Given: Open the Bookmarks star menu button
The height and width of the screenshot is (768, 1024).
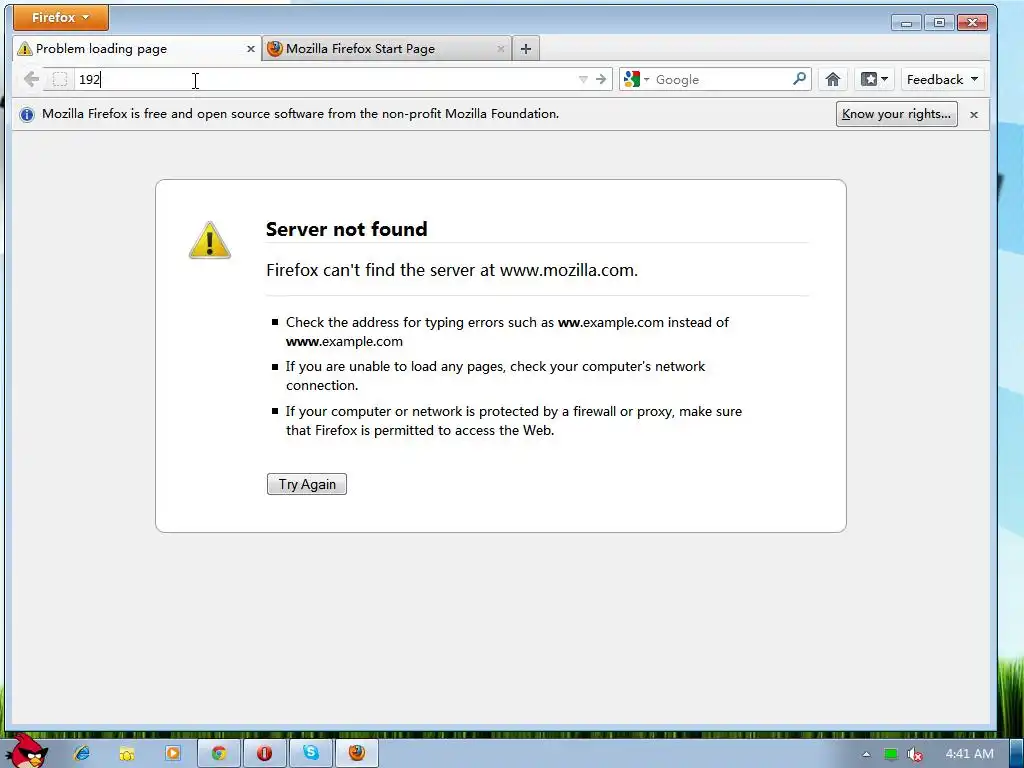Looking at the screenshot, I should [874, 80].
